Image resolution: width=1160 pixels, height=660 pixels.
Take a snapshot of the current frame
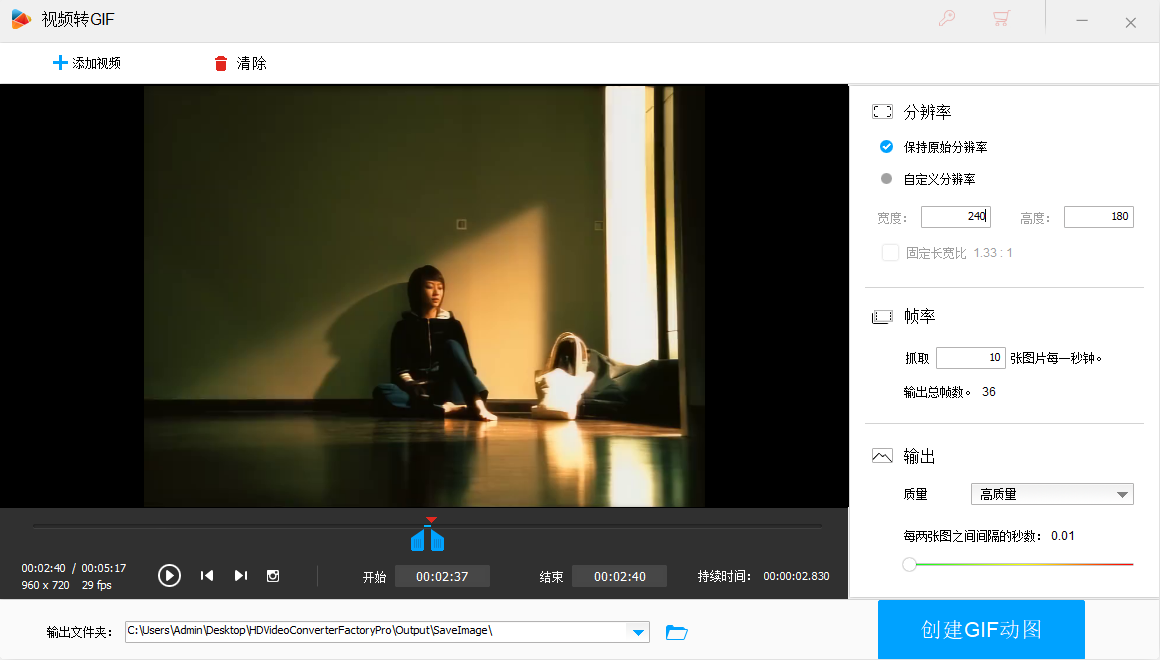click(x=273, y=575)
